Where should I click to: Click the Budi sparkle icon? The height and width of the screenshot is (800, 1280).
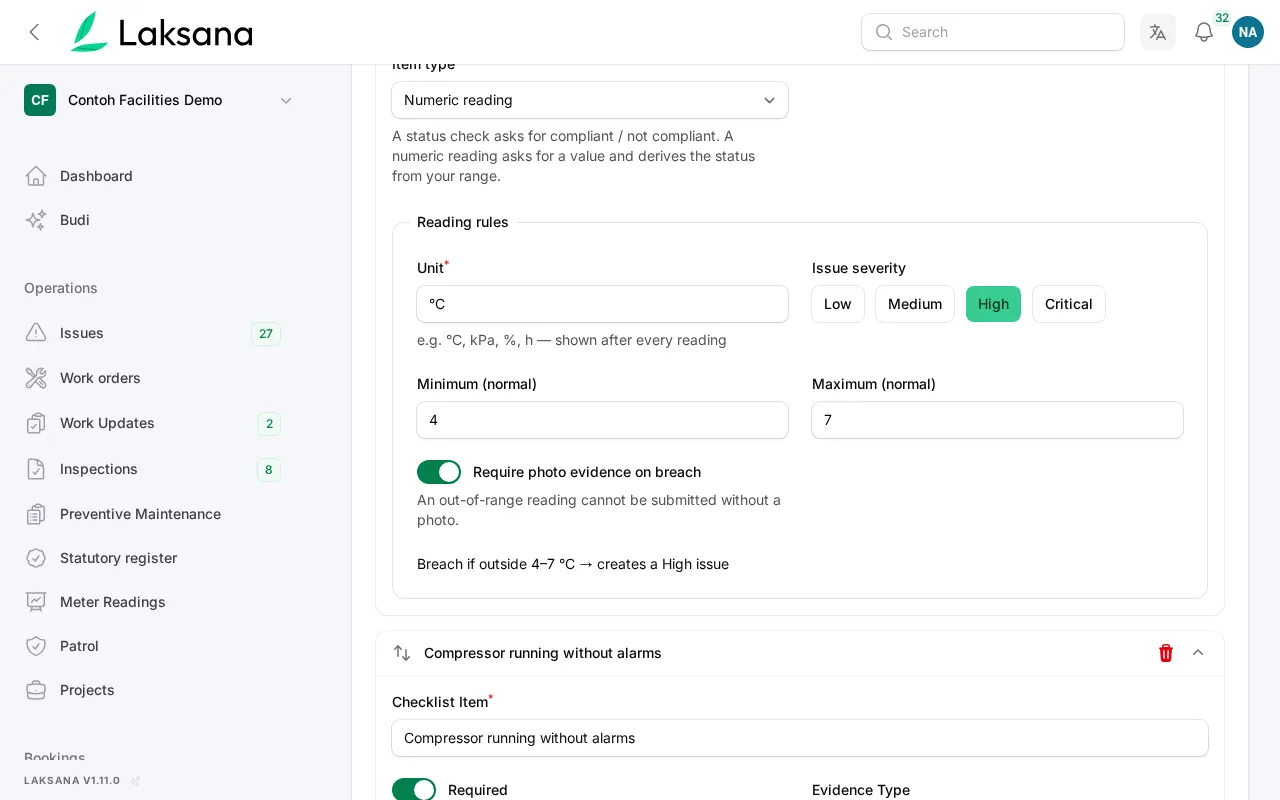click(36, 220)
